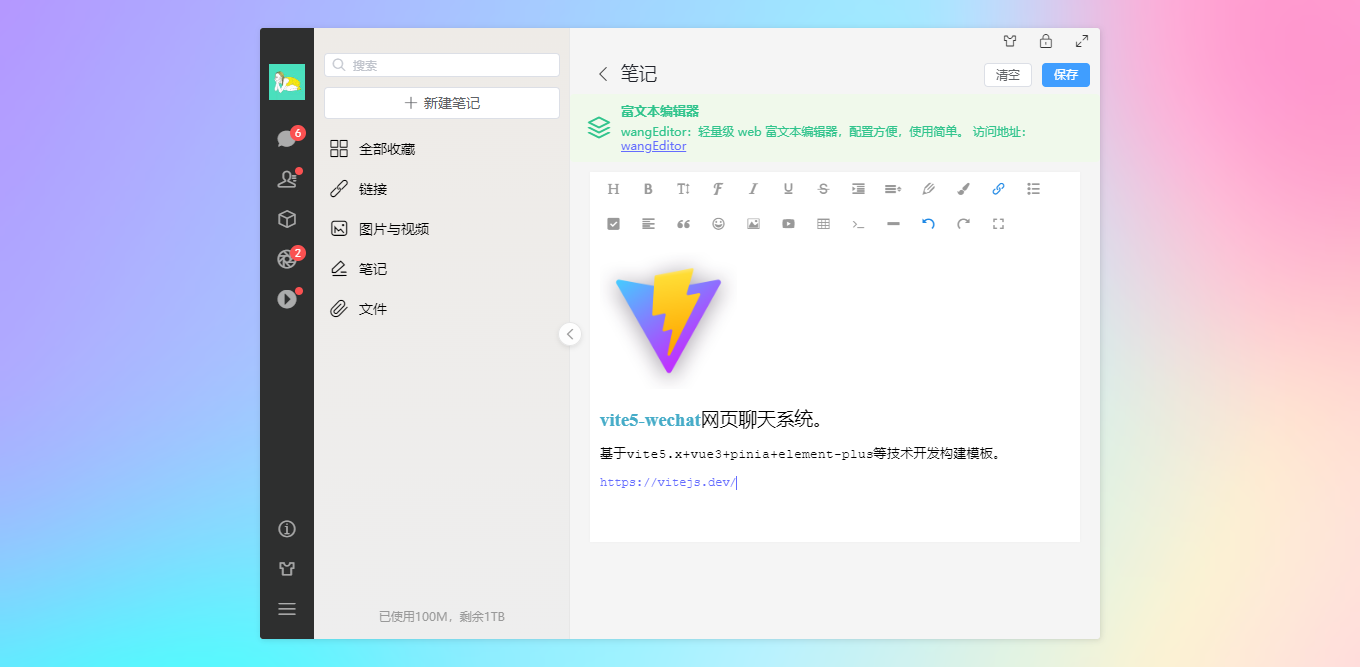Screen dimensions: 1360x667
Task: Insert a table into the note
Action: [823, 223]
